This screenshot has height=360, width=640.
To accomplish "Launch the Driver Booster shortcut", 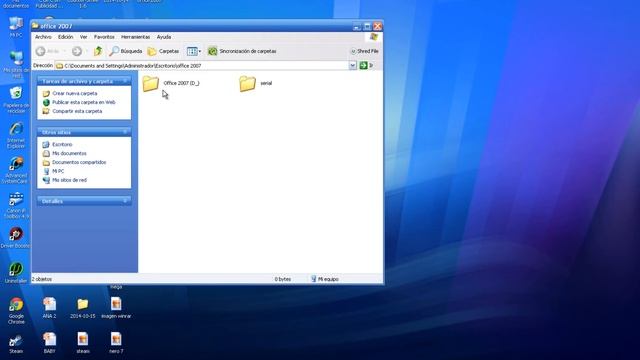I will click(x=16, y=238).
